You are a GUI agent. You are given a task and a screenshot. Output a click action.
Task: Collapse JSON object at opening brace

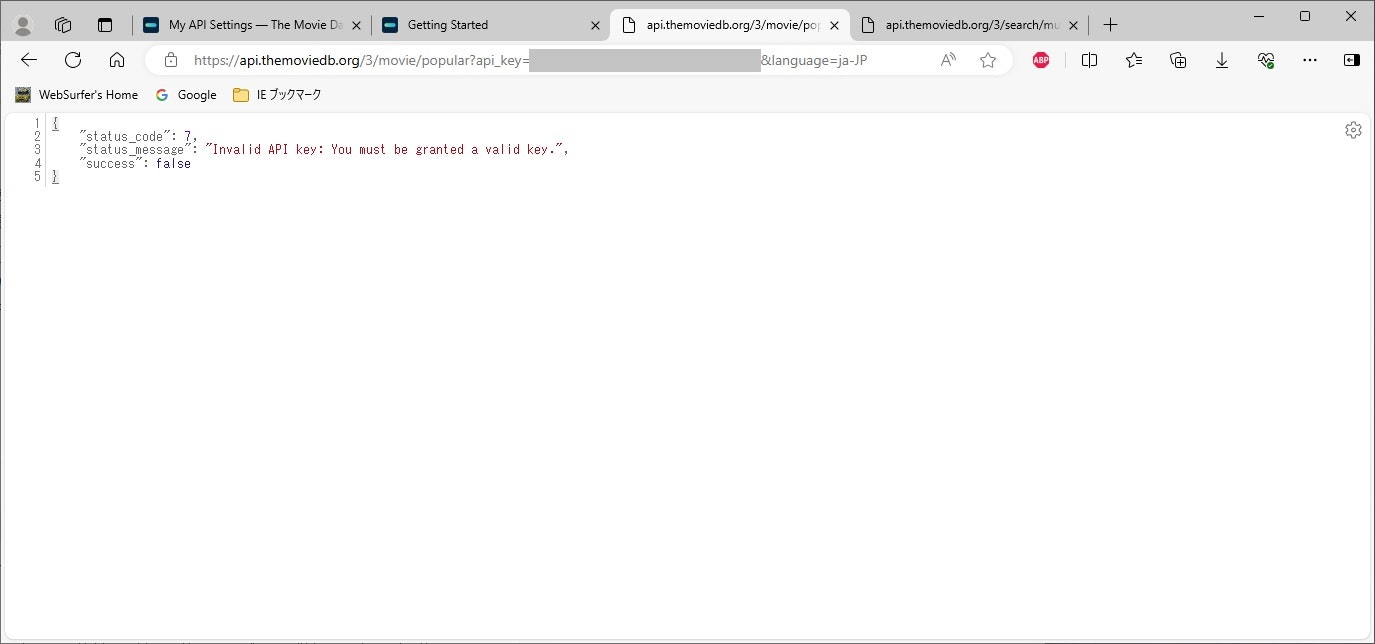pos(56,123)
